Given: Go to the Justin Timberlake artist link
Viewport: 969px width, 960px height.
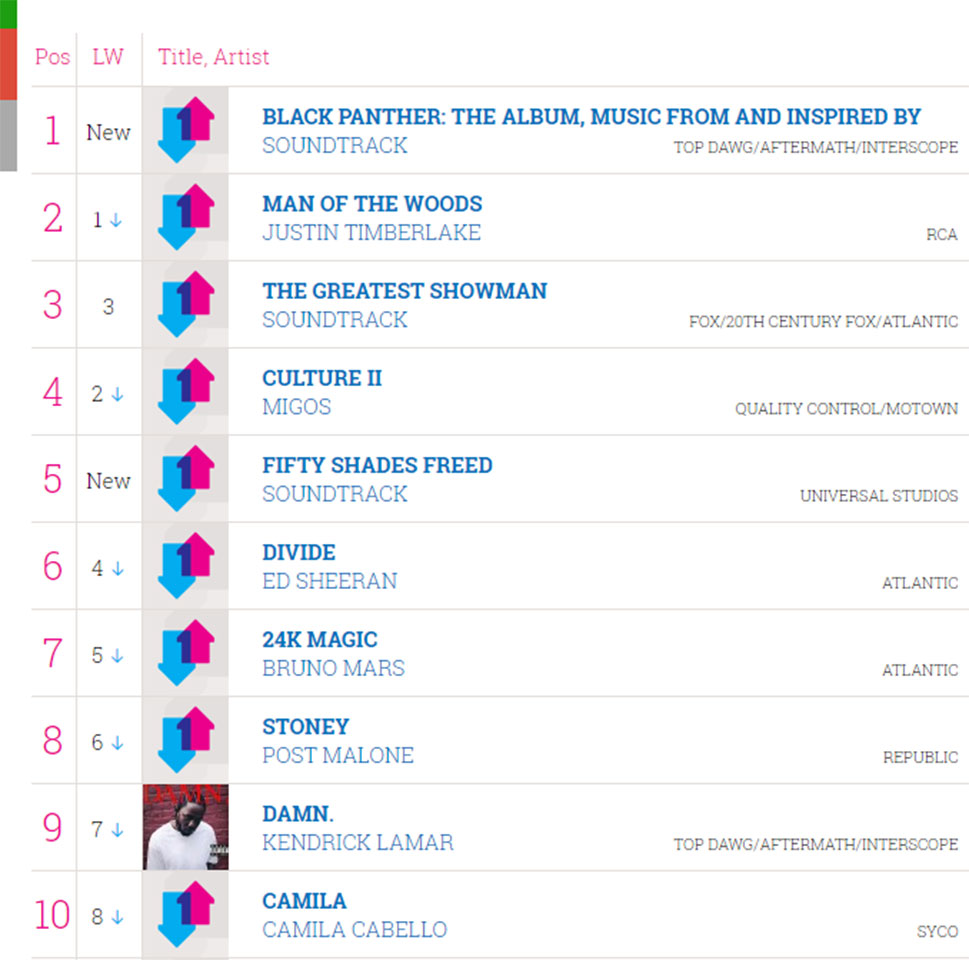Looking at the screenshot, I should 371,232.
